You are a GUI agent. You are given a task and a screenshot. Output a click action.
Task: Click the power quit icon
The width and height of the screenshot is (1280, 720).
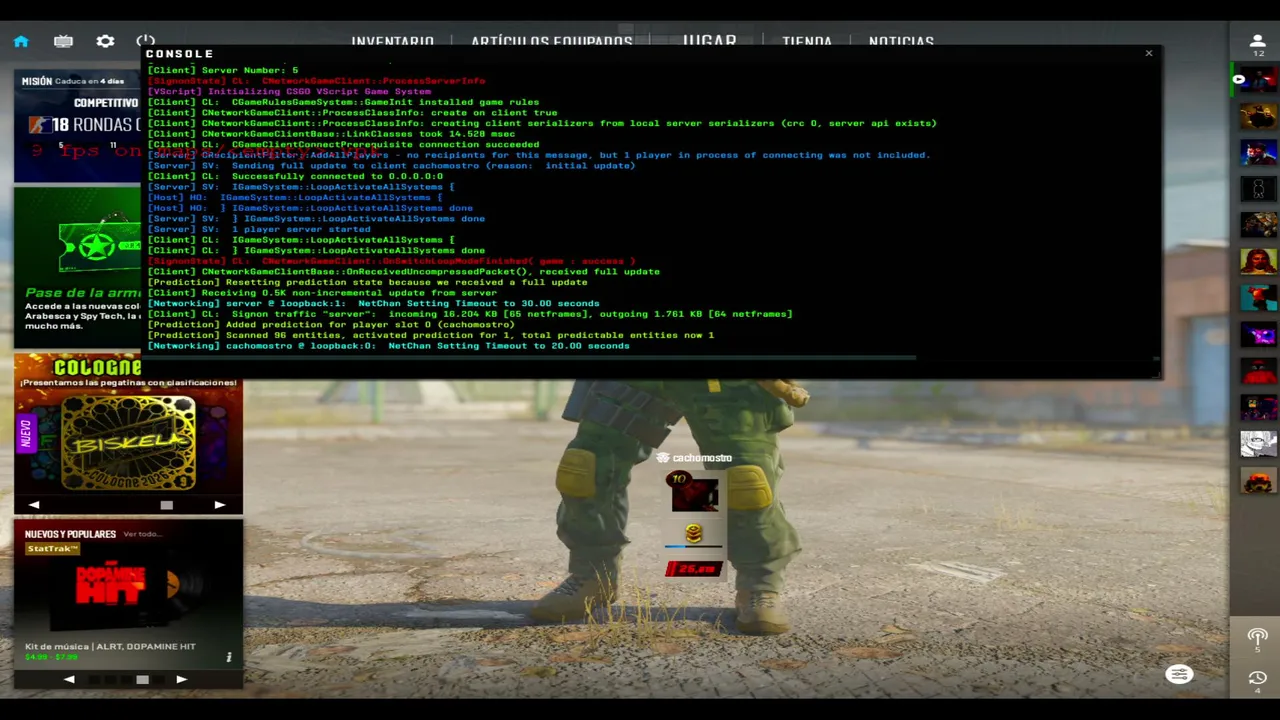pos(146,41)
